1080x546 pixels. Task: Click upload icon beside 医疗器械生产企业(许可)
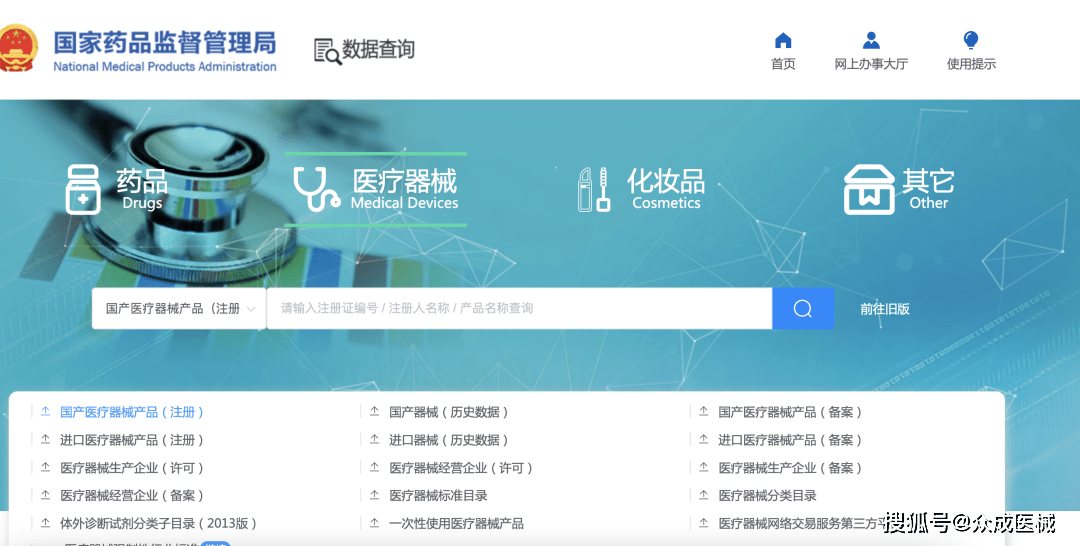pyautogui.click(x=45, y=468)
